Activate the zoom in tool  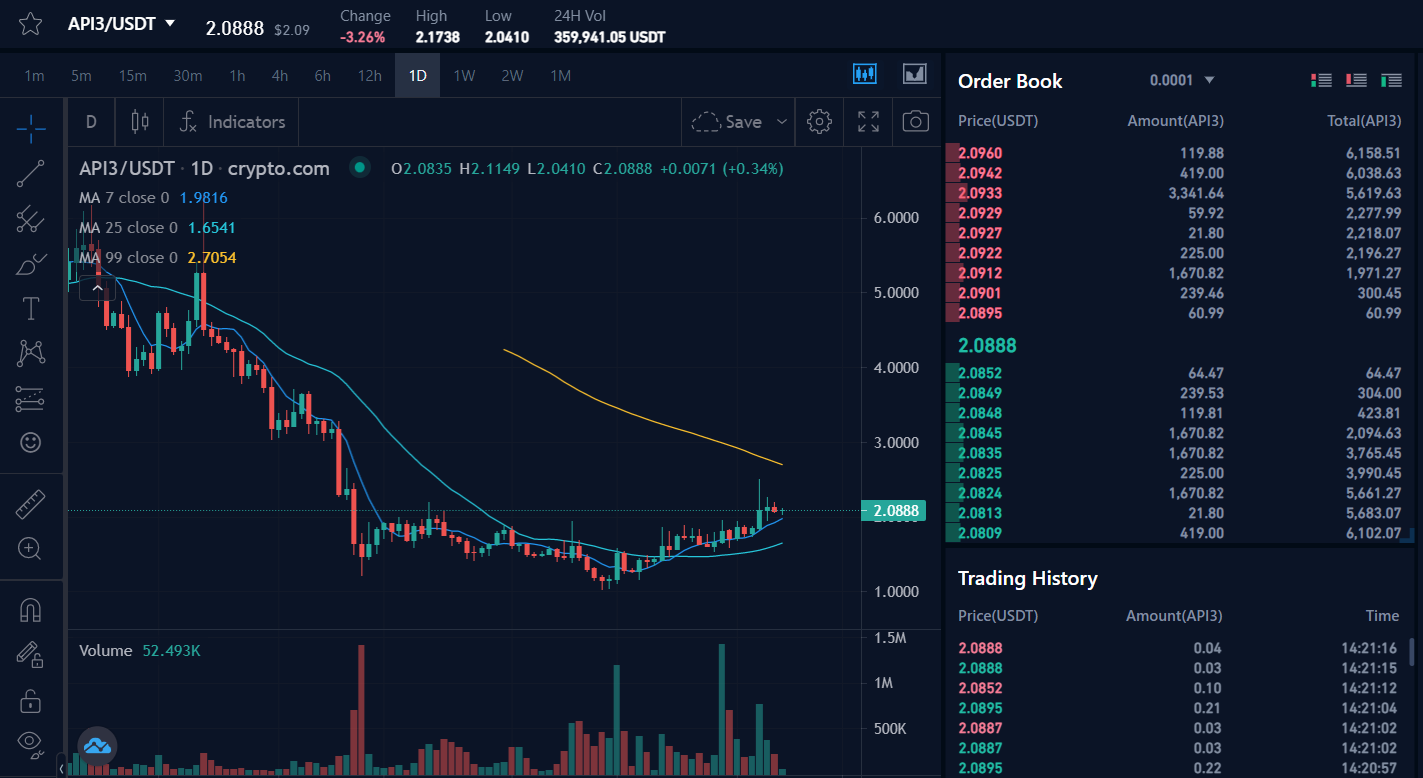pyautogui.click(x=31, y=548)
